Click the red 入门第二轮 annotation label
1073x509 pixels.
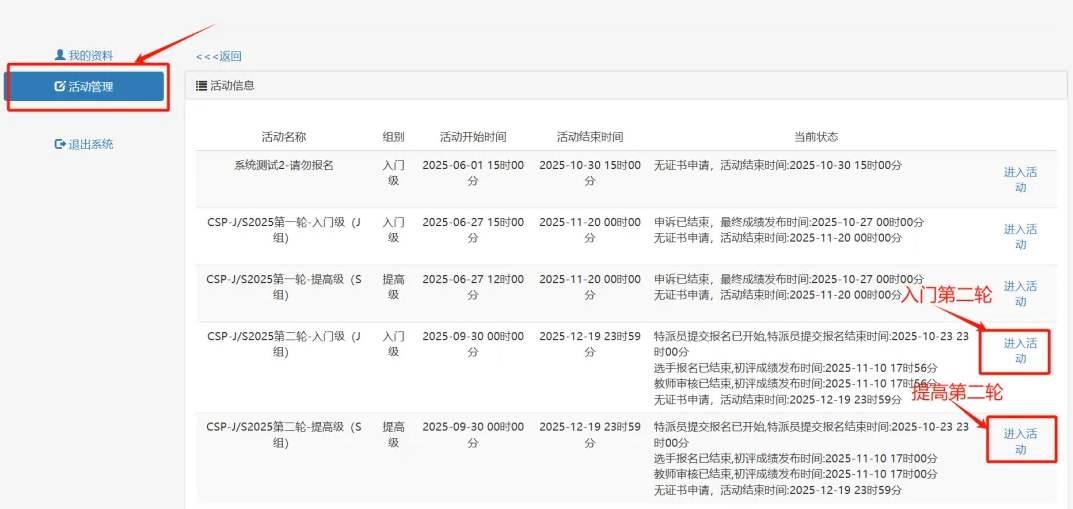coord(946,295)
